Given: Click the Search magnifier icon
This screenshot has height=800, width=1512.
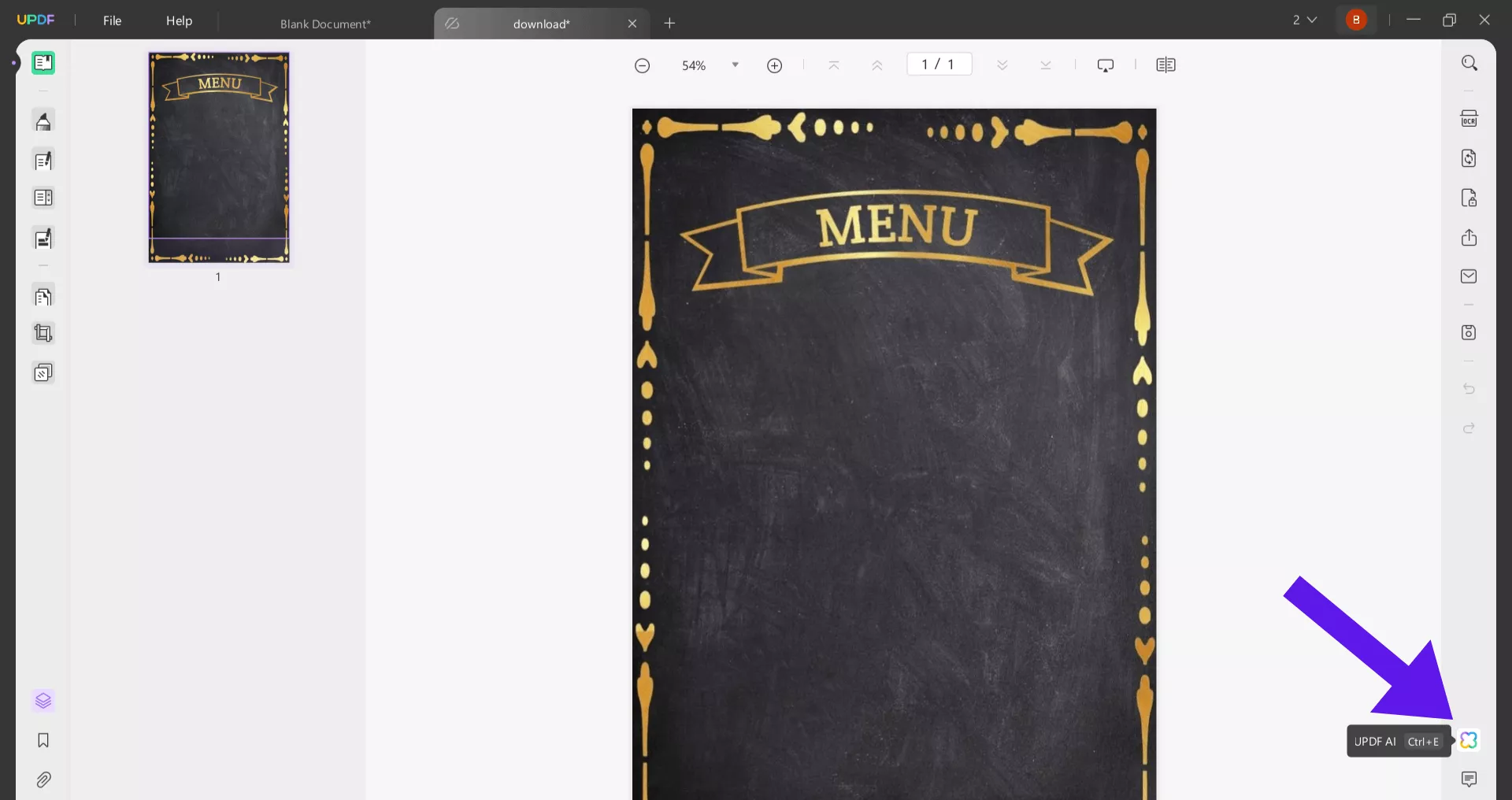Looking at the screenshot, I should pos(1469,63).
